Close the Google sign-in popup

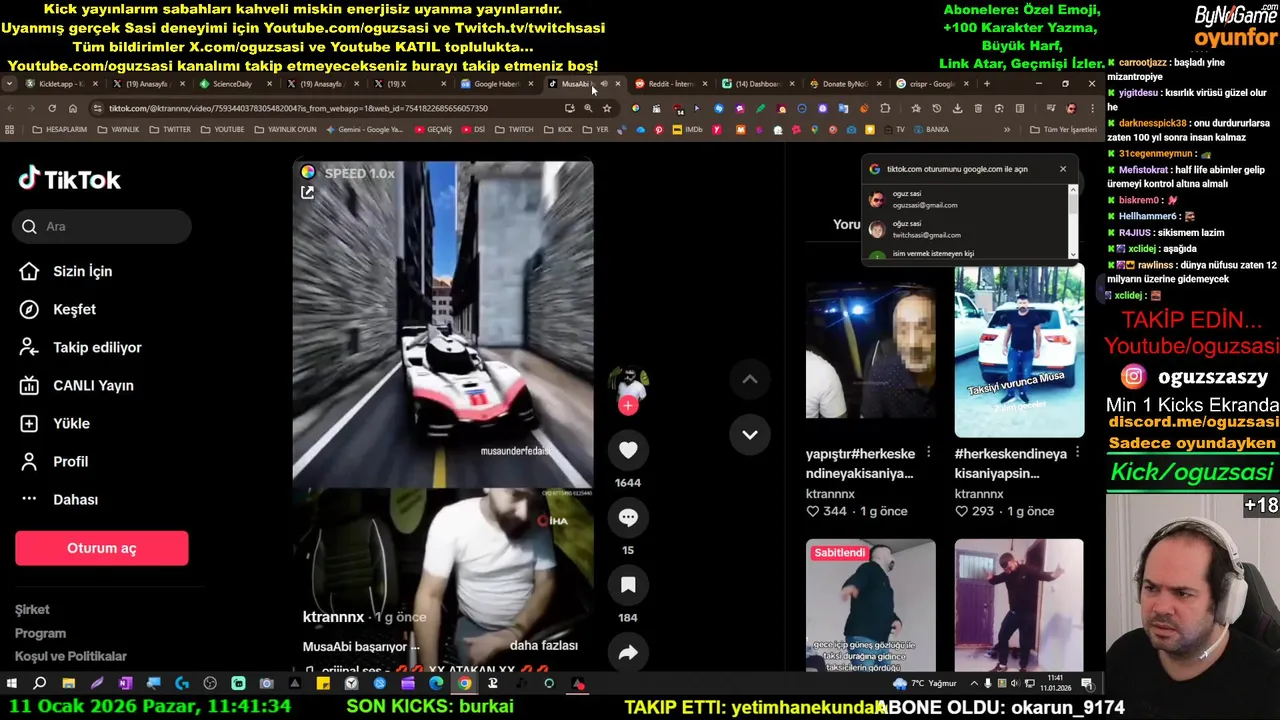(x=1063, y=169)
